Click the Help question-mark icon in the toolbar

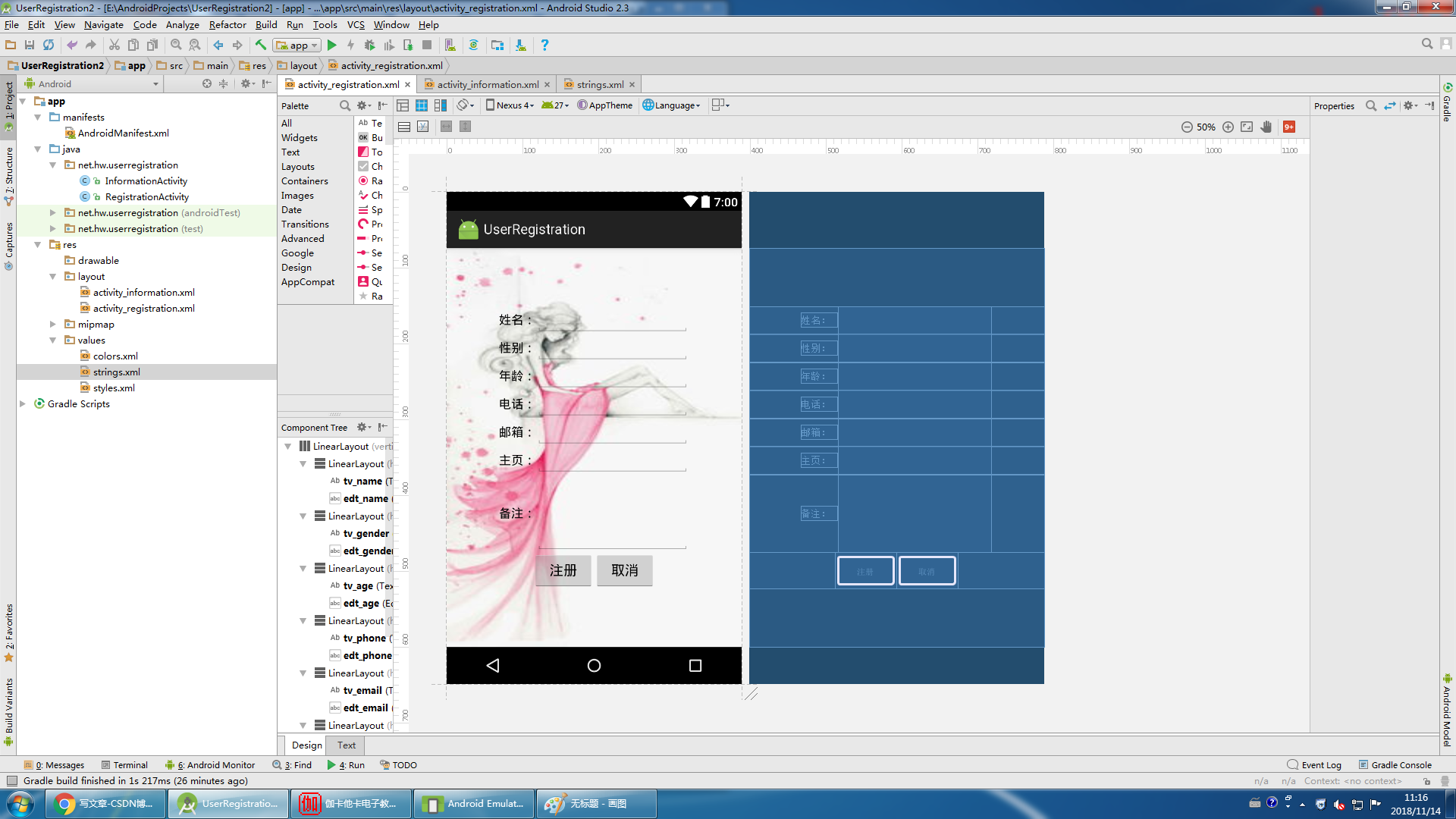pyautogui.click(x=544, y=45)
